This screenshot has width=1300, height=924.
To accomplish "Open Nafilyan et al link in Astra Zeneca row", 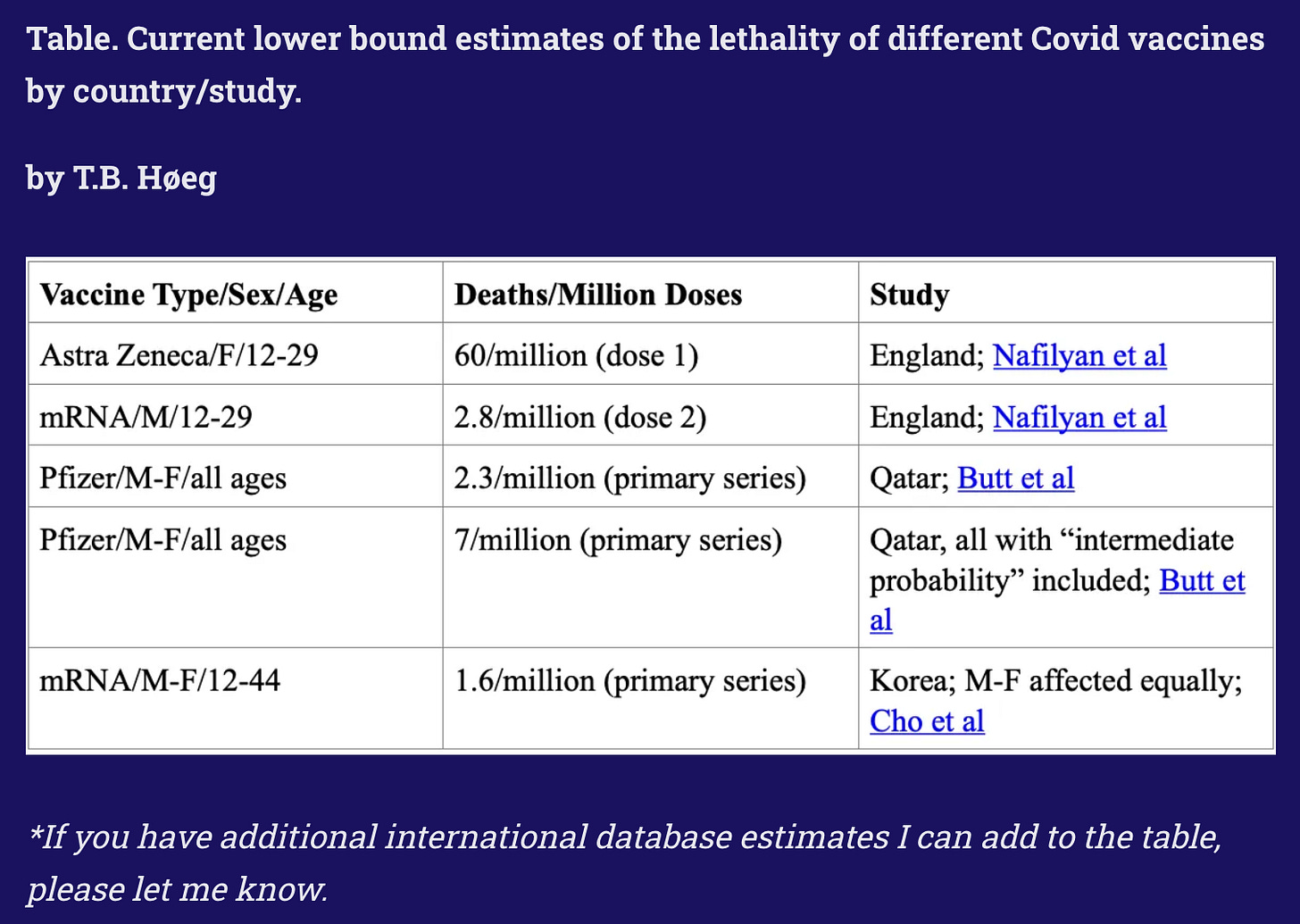I will [x=1079, y=355].
